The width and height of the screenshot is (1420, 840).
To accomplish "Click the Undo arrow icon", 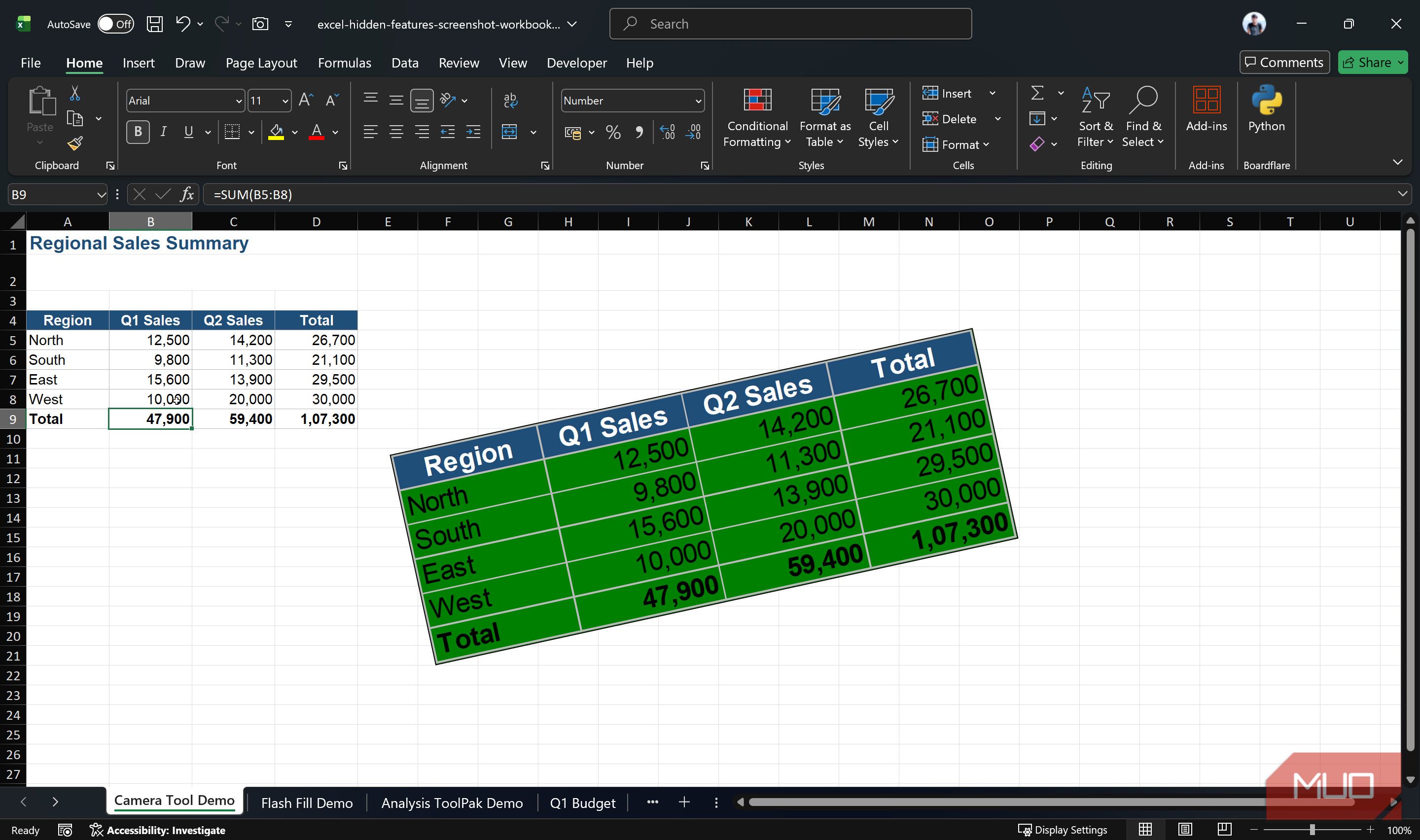I will tap(183, 24).
